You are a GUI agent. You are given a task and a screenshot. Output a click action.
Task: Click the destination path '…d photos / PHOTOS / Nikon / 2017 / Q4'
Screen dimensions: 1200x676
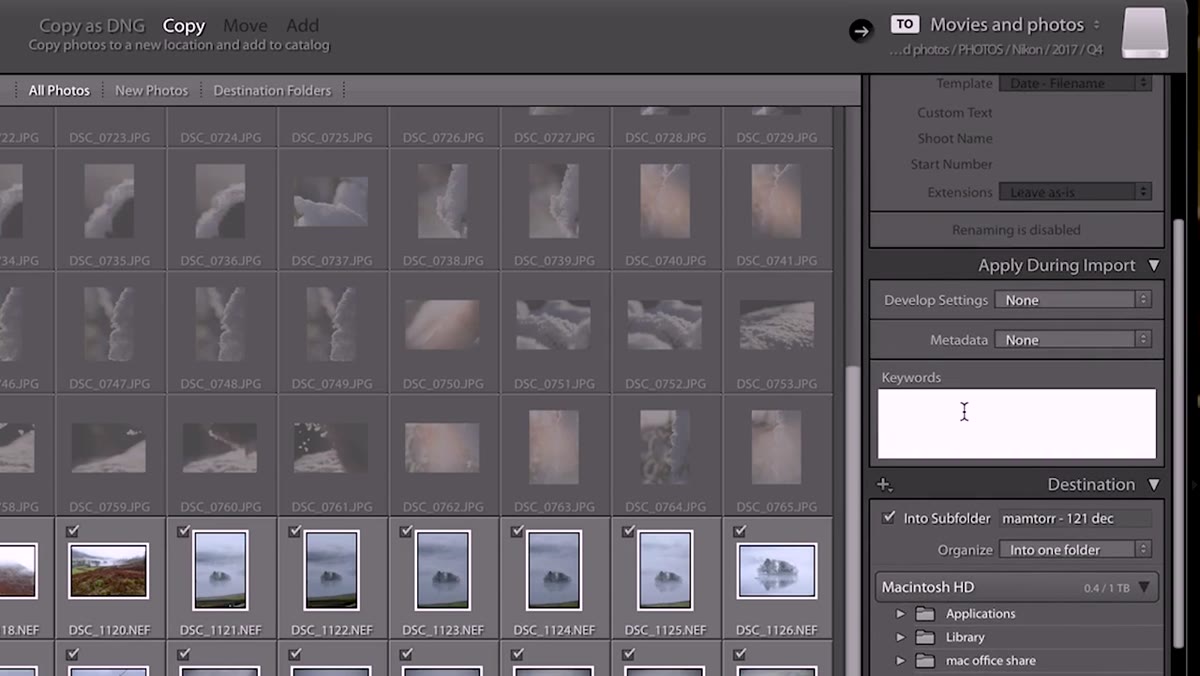[x=995, y=50]
